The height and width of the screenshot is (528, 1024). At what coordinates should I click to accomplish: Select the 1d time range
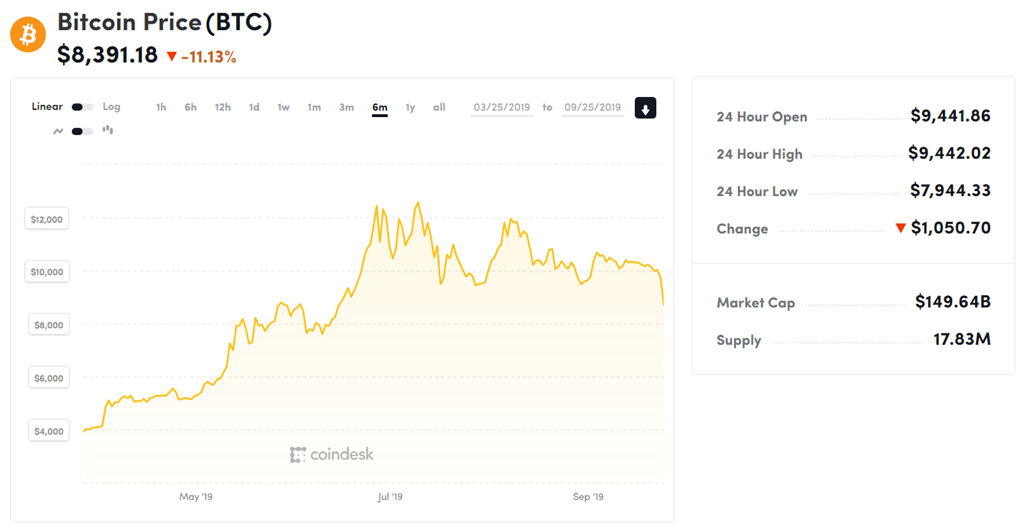[254, 107]
